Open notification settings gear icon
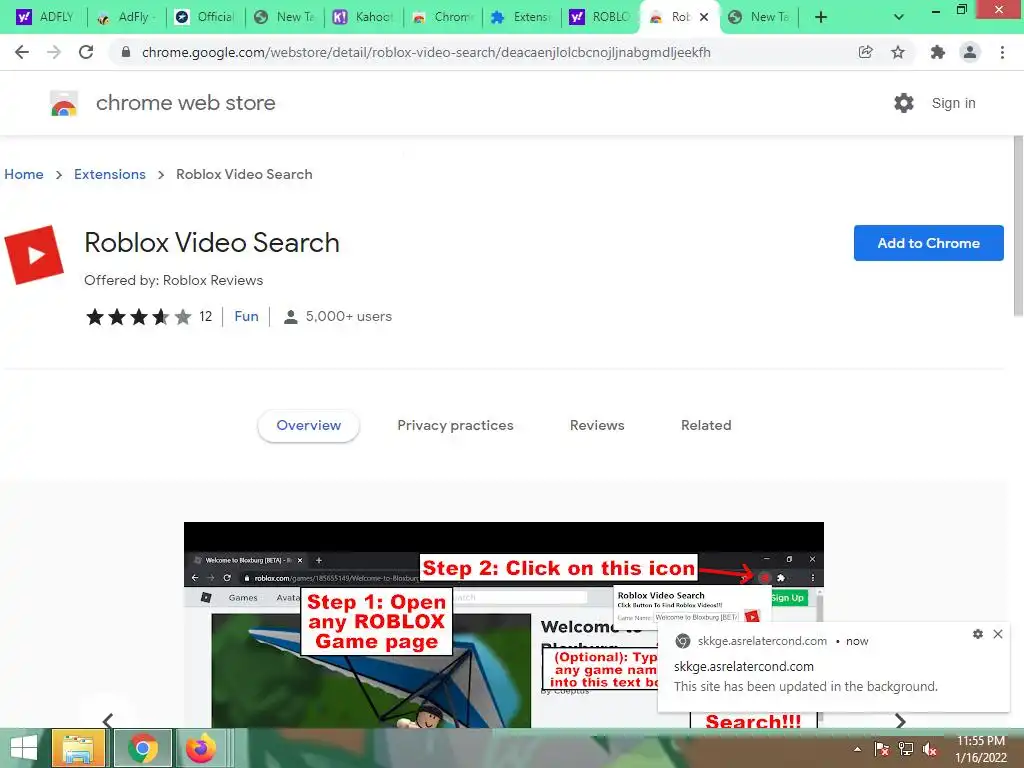Image resolution: width=1024 pixels, height=768 pixels. pos(978,633)
